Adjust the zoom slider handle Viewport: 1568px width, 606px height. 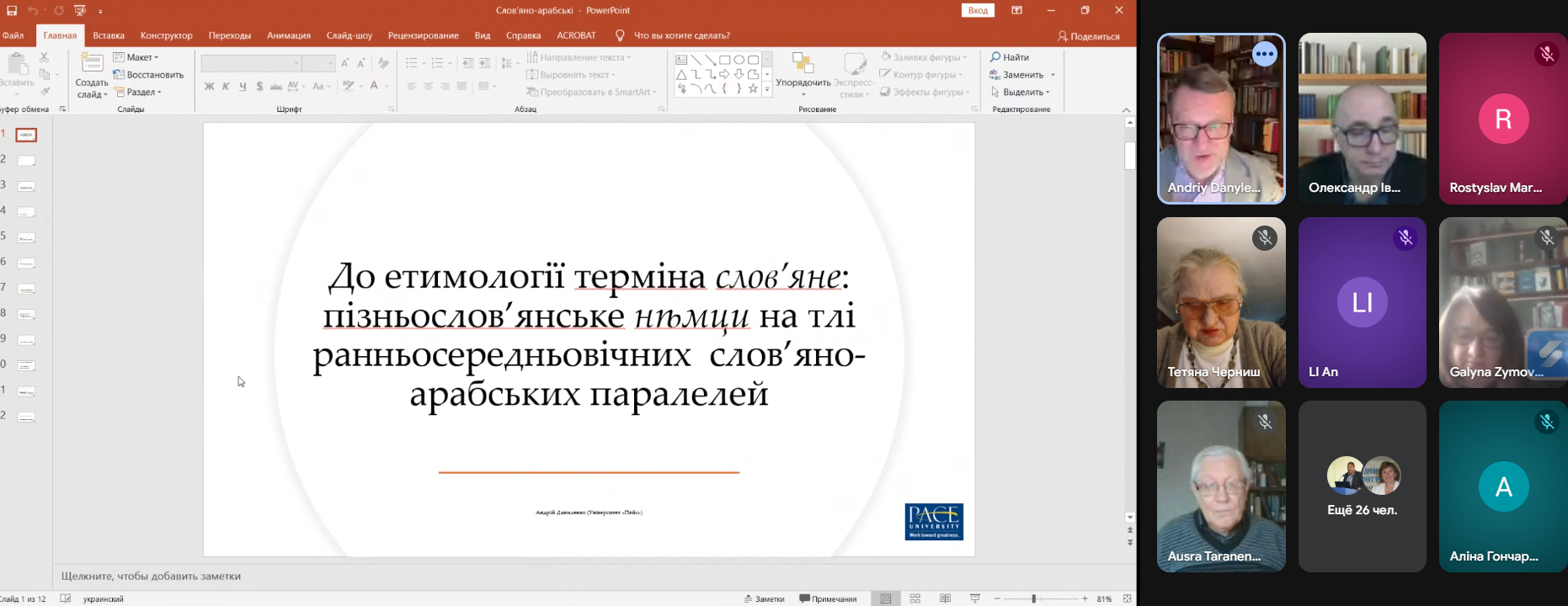tap(1034, 598)
